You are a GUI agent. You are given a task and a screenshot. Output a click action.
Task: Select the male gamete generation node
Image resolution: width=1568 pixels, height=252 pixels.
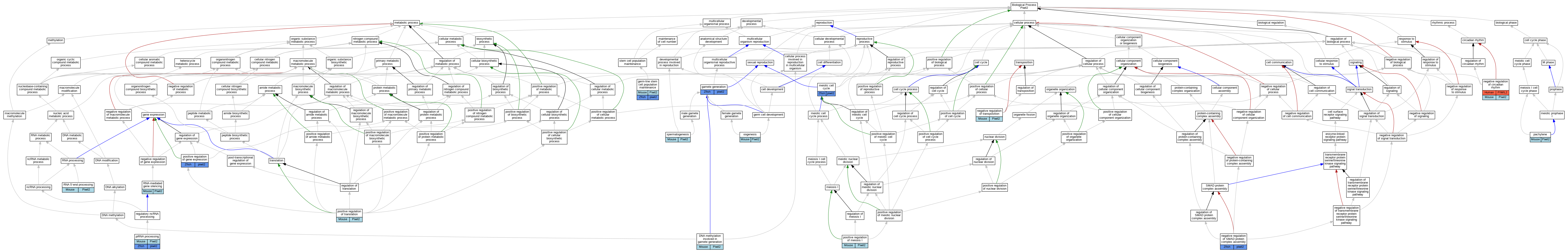point(689,114)
